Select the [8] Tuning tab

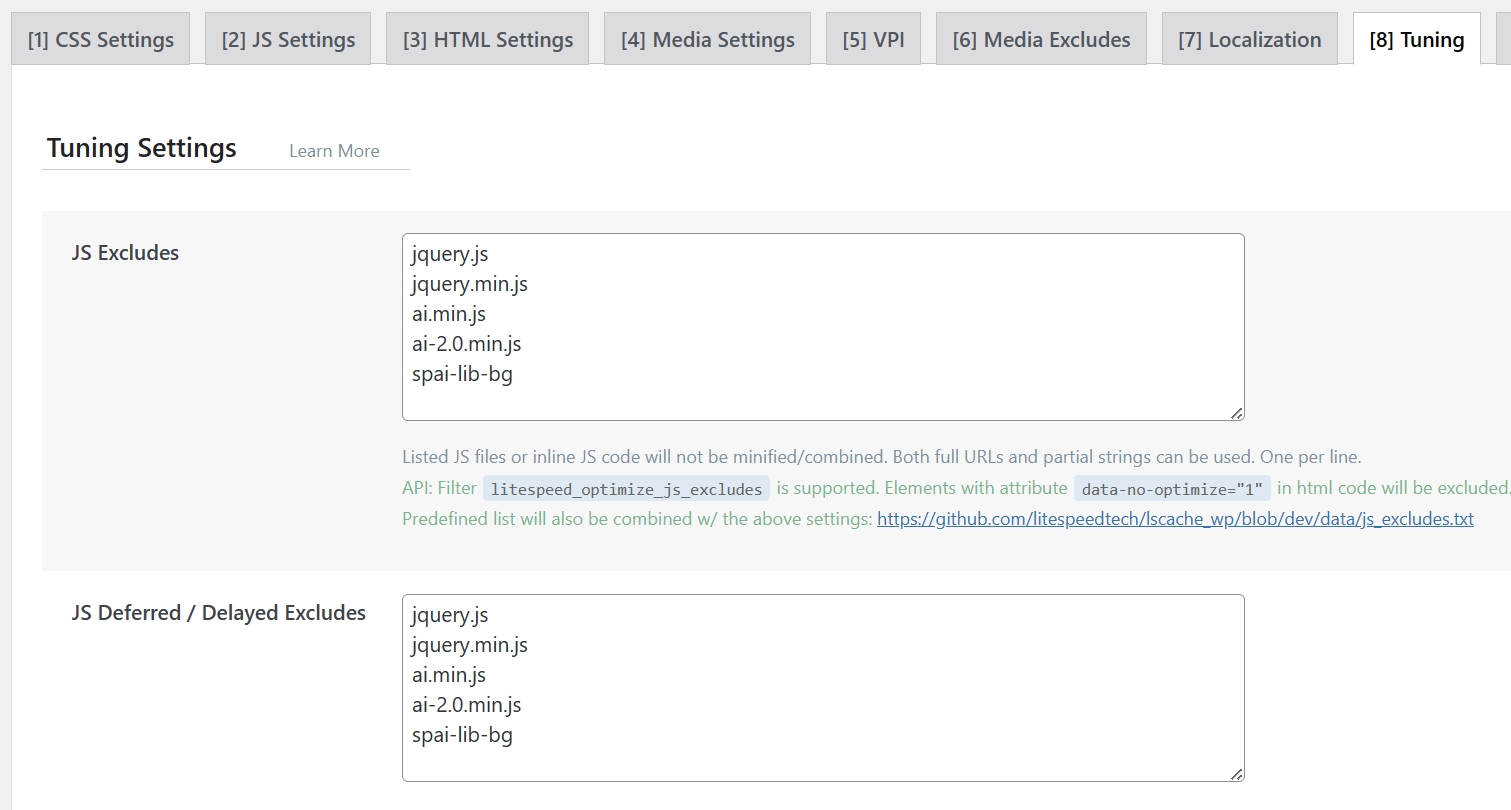(x=1416, y=40)
